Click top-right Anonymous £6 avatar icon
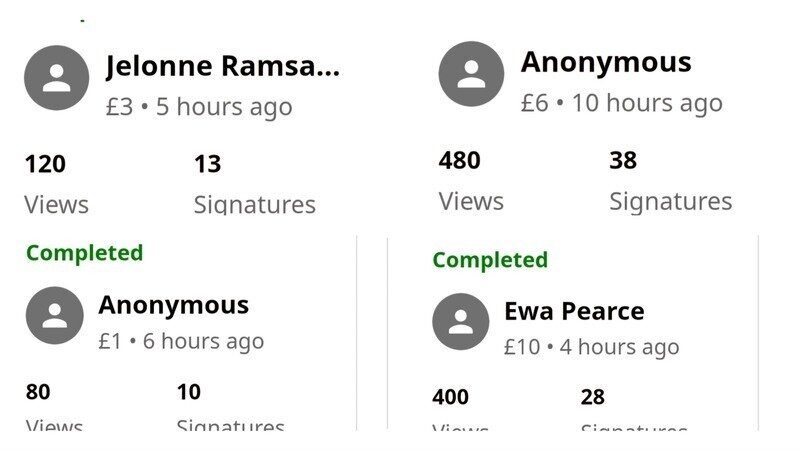Screen dimensions: 800x450 point(471,74)
